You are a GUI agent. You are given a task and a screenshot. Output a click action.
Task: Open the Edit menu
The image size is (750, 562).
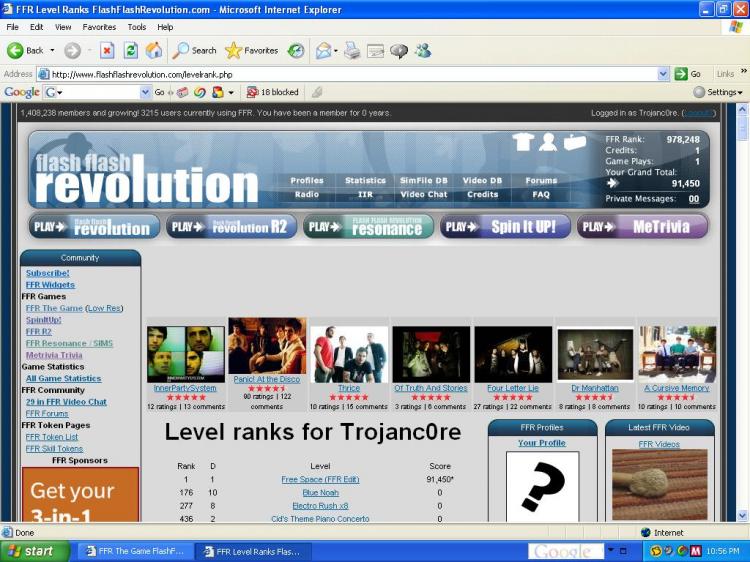pyautogui.click(x=36, y=27)
